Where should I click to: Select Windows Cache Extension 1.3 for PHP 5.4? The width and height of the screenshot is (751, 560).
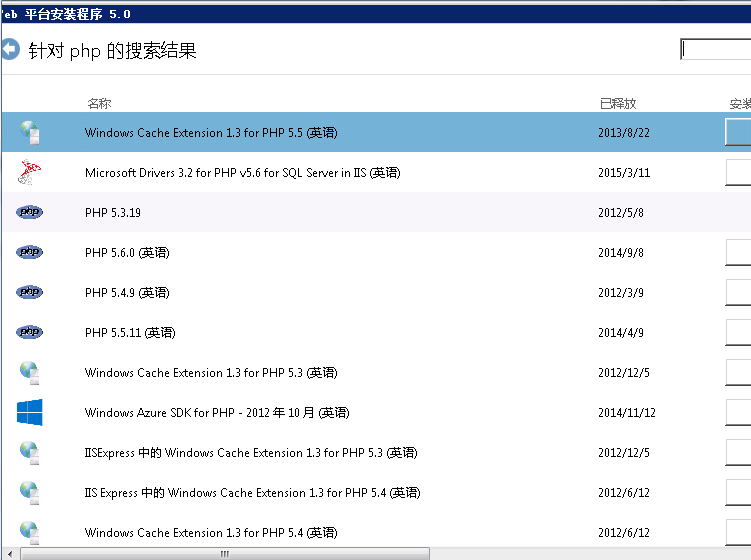click(x=211, y=533)
